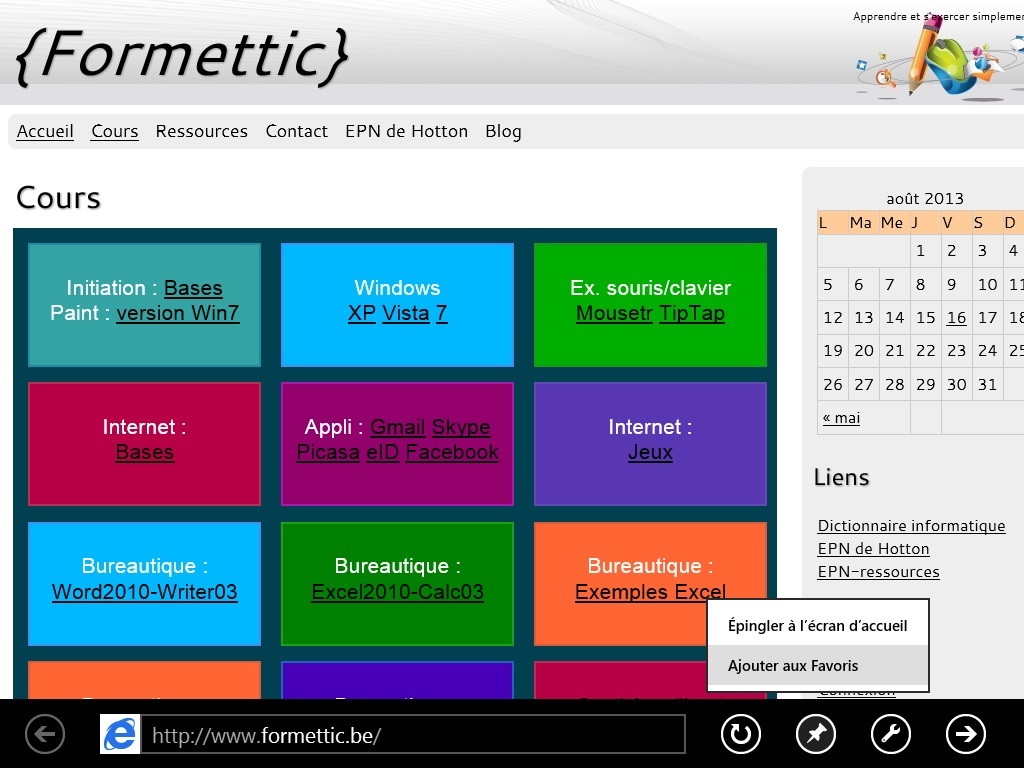Click calendar date 22
Screen dimensions: 1024x768
point(925,351)
